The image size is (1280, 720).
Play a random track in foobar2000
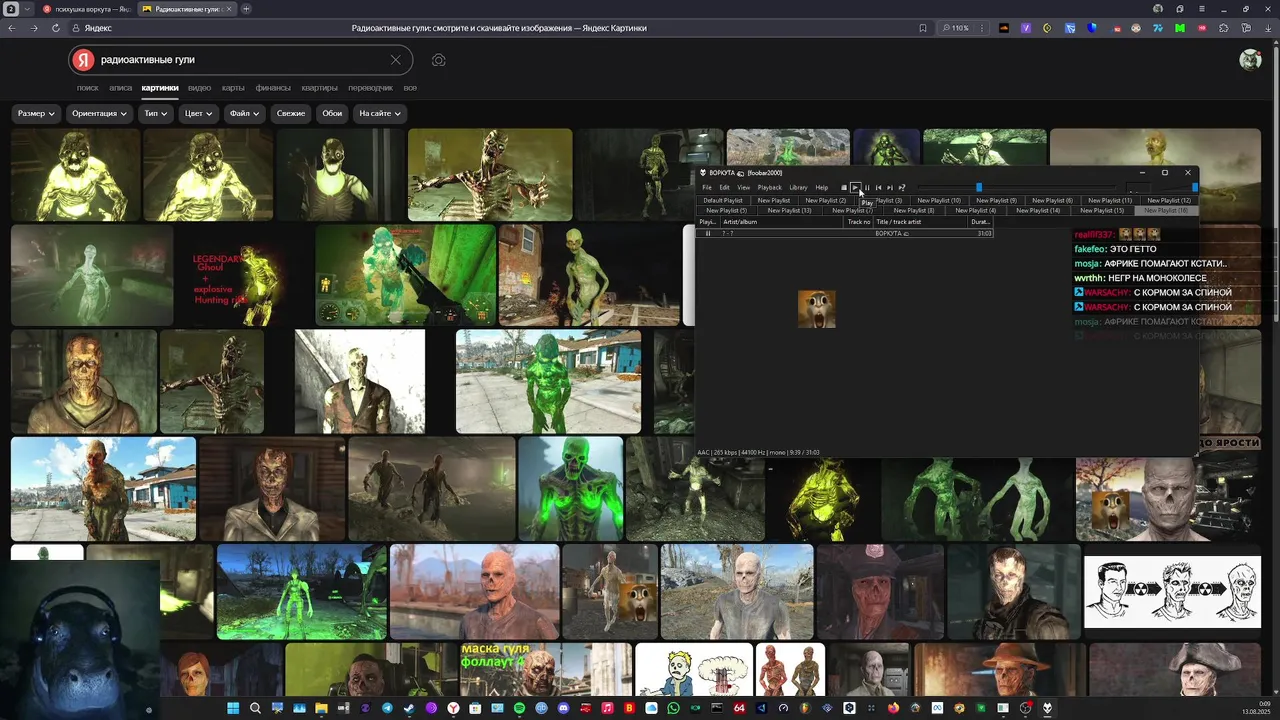pos(901,187)
